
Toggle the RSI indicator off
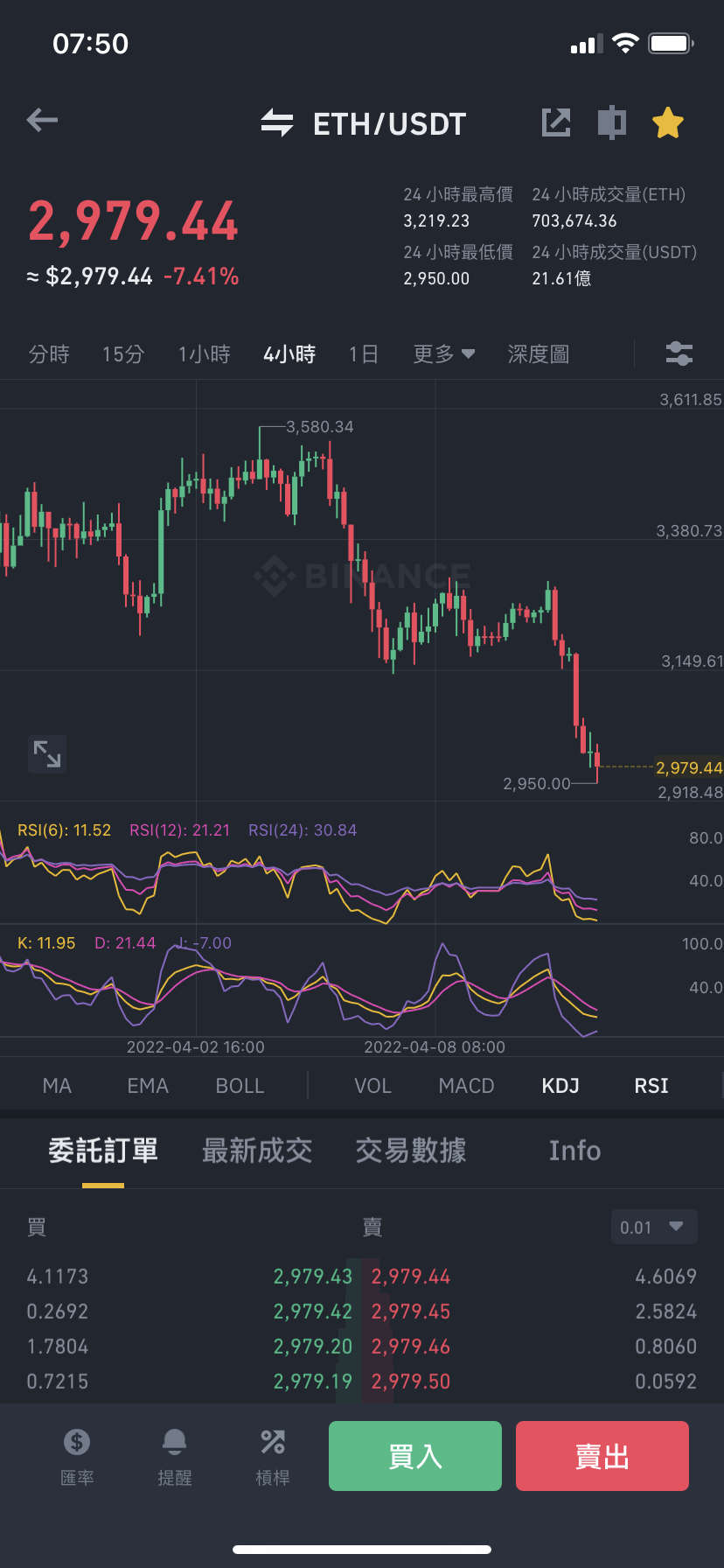651,1086
